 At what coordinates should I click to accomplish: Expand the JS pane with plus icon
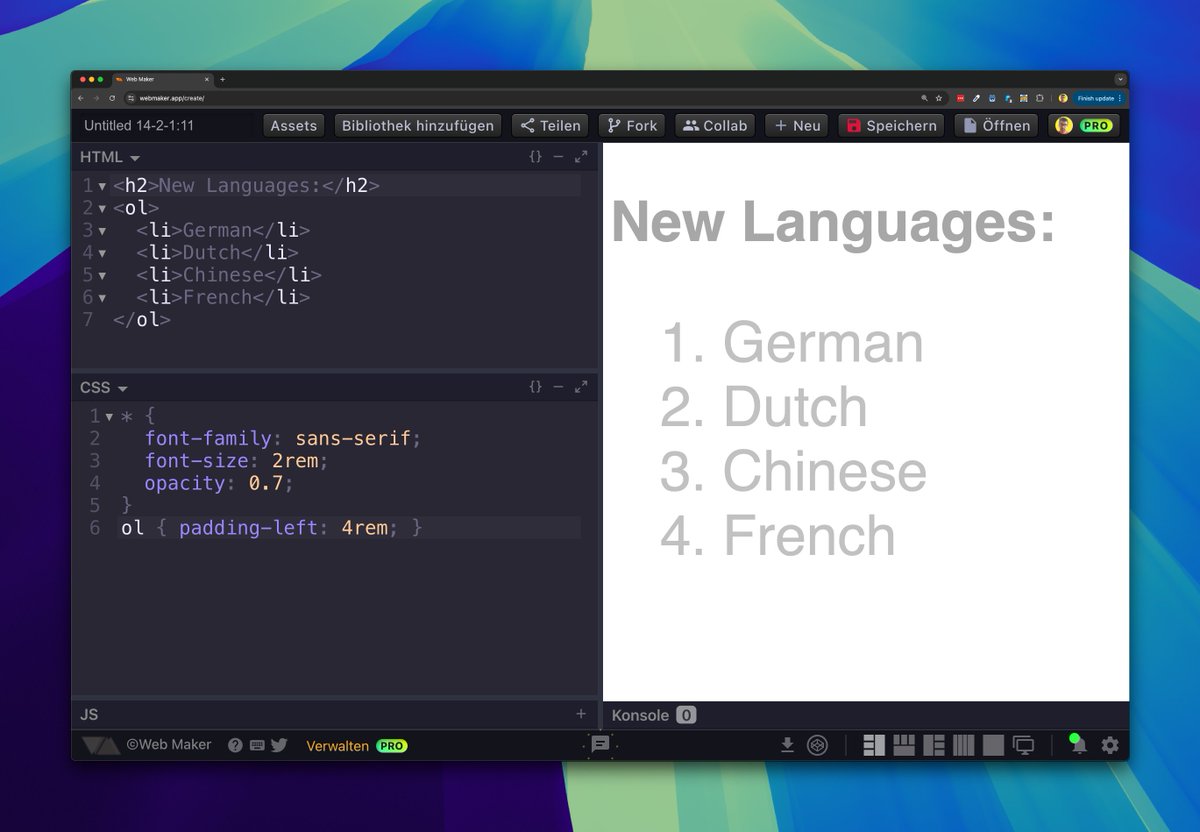tap(581, 714)
